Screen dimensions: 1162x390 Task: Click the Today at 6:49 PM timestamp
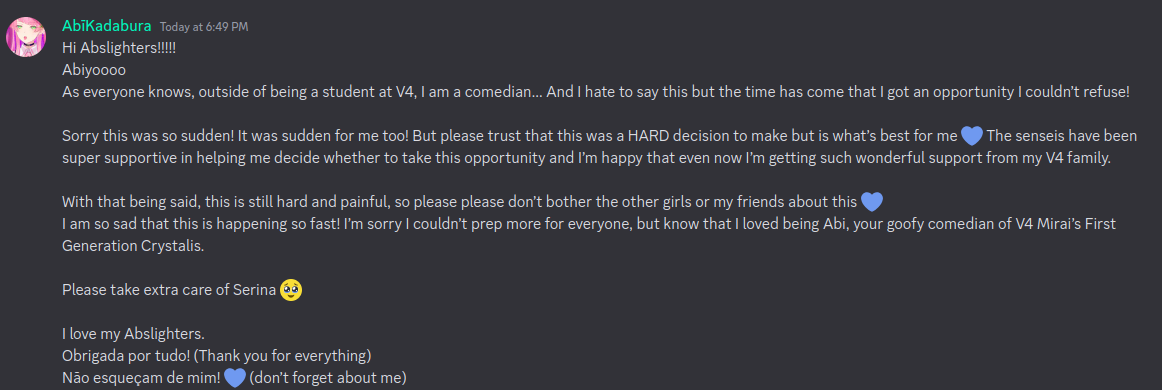click(x=204, y=27)
